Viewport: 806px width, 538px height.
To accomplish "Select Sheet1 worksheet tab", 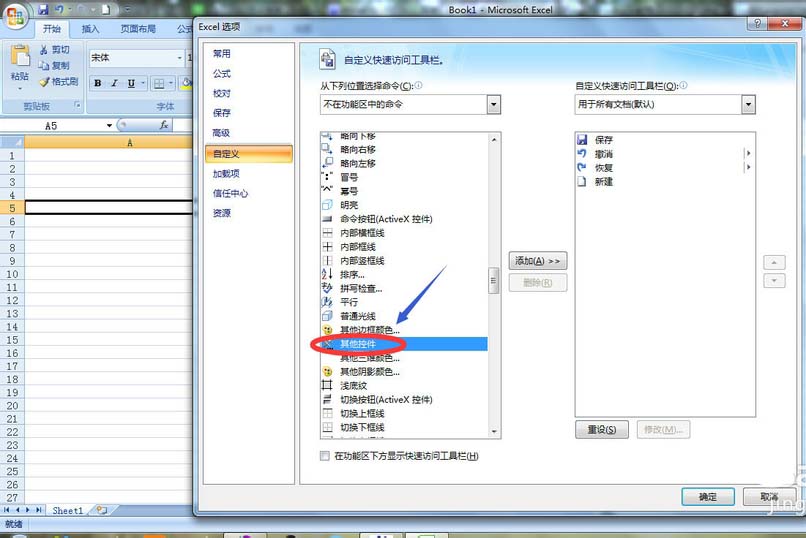I will pos(67,510).
